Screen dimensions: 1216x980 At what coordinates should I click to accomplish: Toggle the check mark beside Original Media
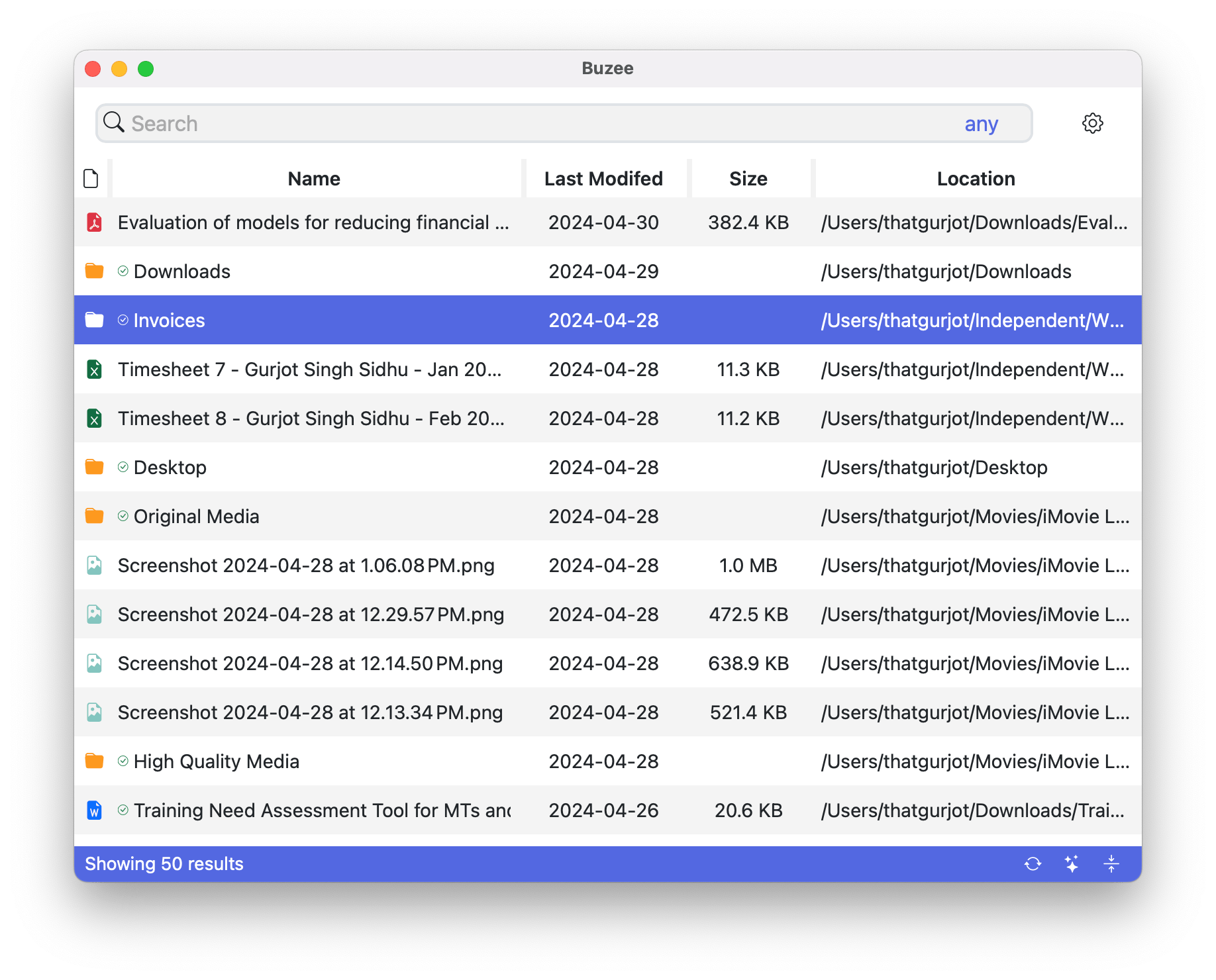123,516
